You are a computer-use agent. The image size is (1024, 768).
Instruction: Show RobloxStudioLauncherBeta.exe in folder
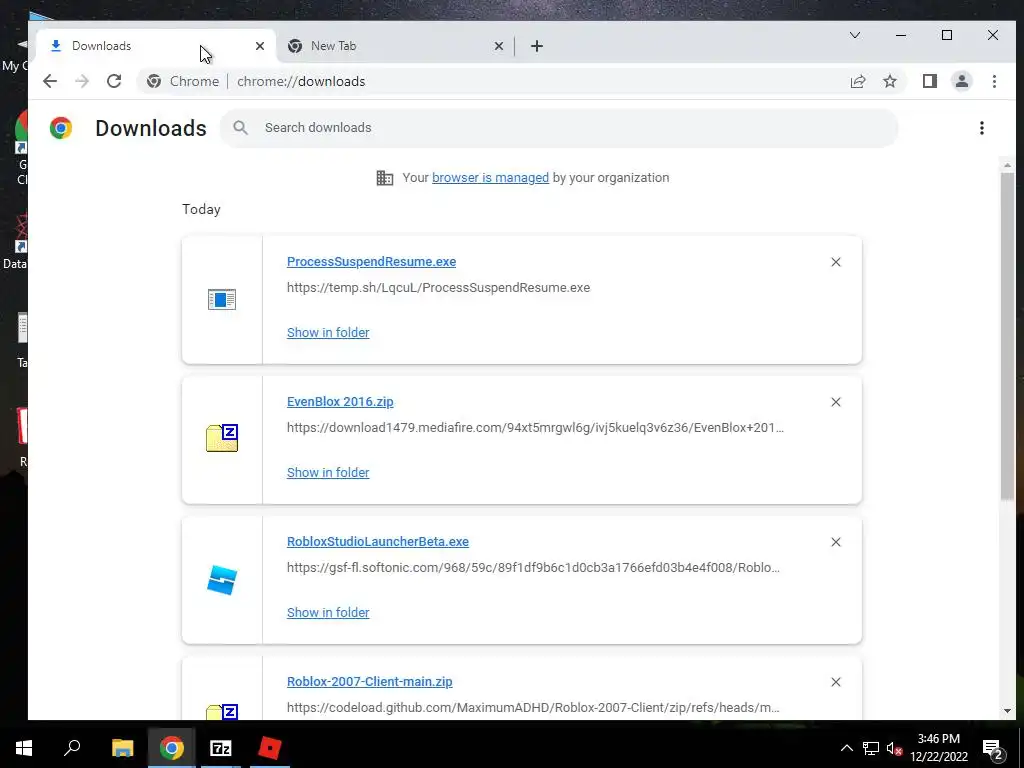[328, 613]
